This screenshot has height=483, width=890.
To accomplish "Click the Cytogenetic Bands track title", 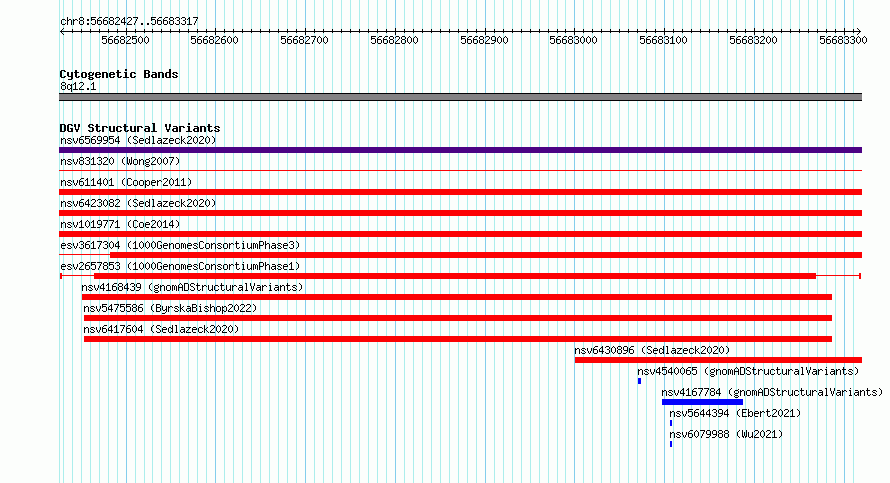I will pos(119,74).
